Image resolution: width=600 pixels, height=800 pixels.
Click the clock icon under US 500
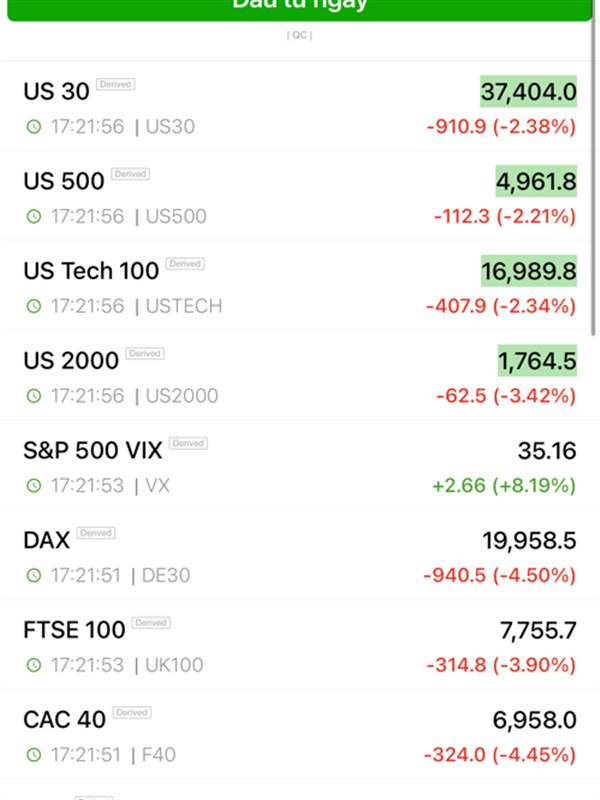(34, 216)
